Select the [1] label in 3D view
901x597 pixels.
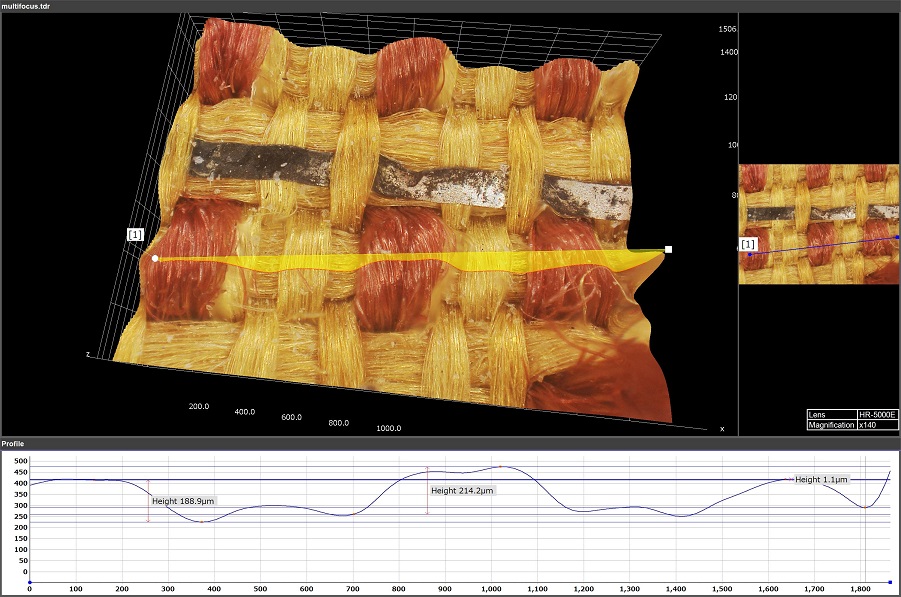click(135, 234)
